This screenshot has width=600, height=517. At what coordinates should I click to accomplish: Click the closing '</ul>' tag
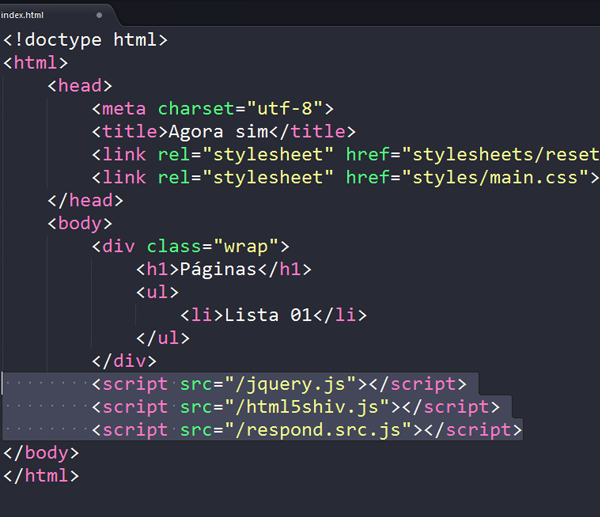(163, 338)
